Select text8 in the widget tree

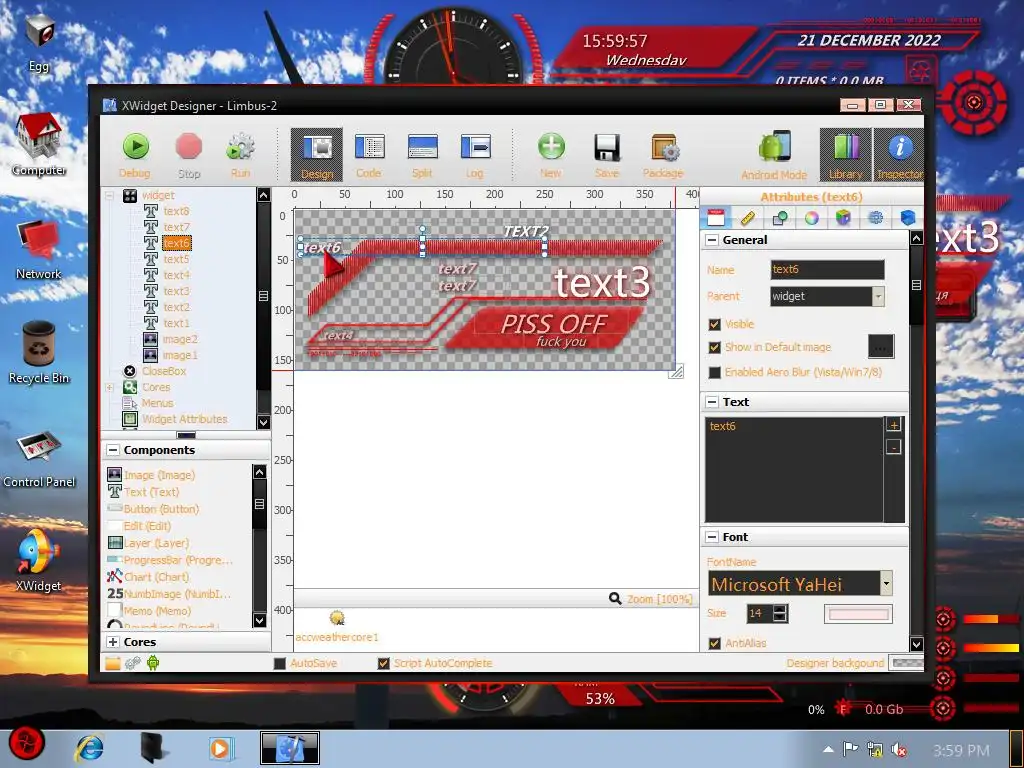pyautogui.click(x=176, y=211)
